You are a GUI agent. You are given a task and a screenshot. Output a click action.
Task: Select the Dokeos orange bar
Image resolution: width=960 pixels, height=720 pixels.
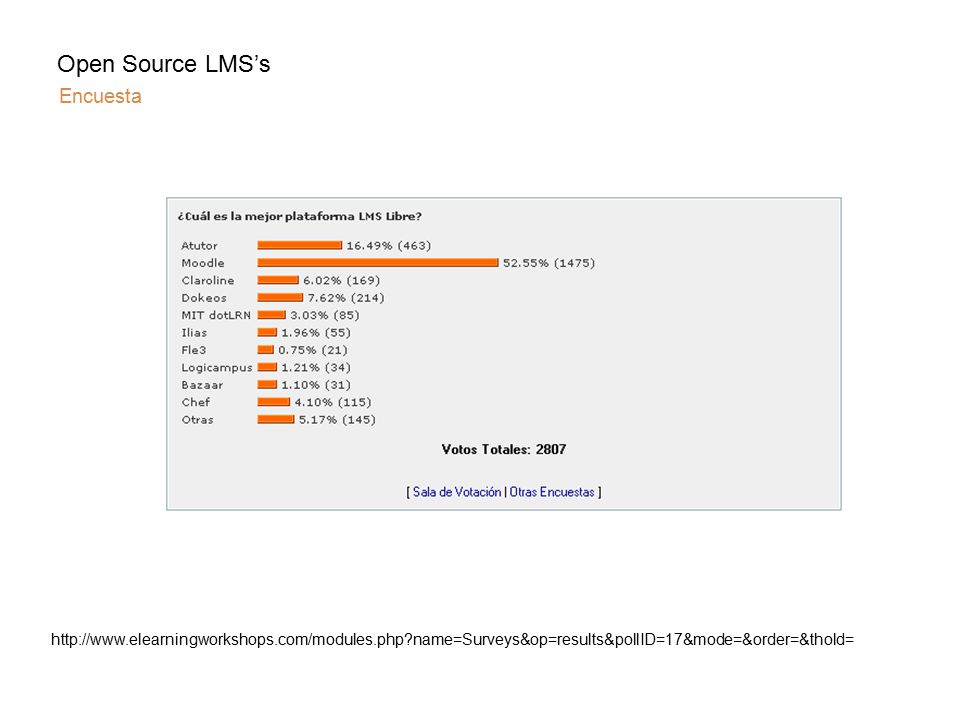click(280, 298)
